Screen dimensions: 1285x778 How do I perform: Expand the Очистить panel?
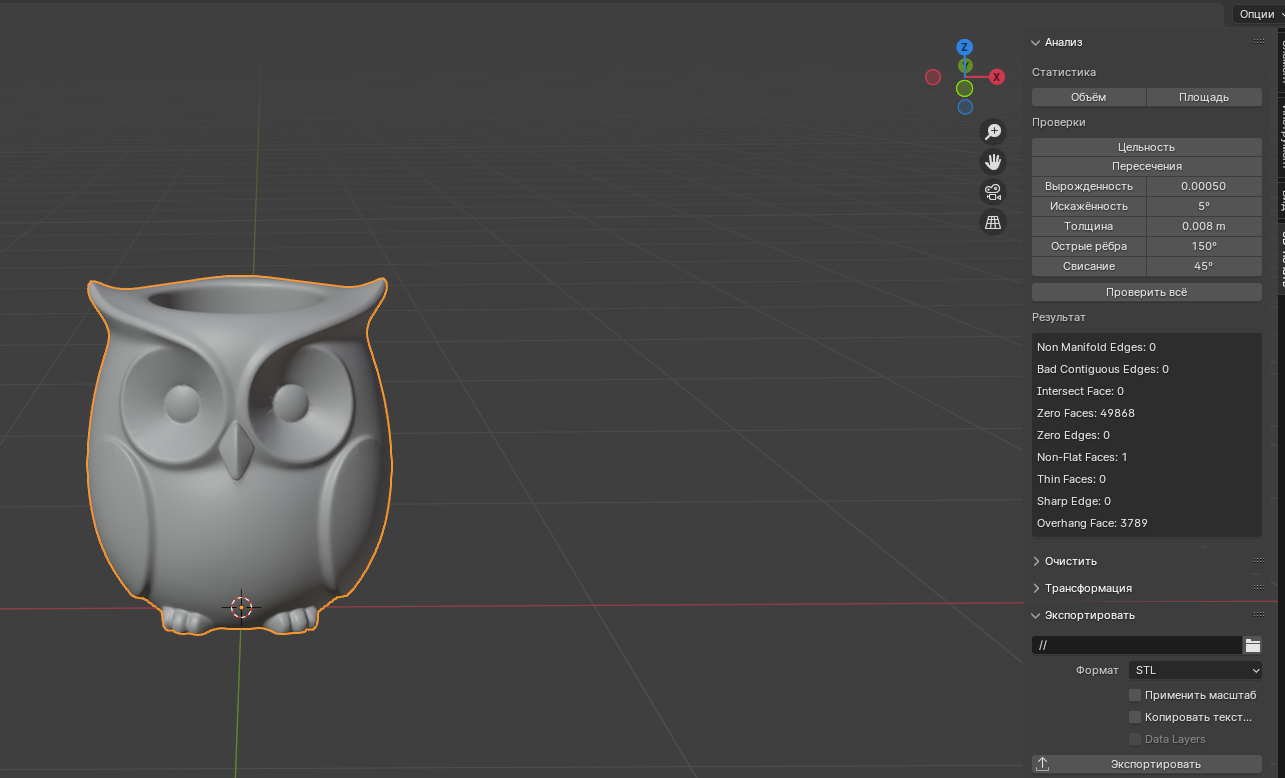pos(1071,561)
